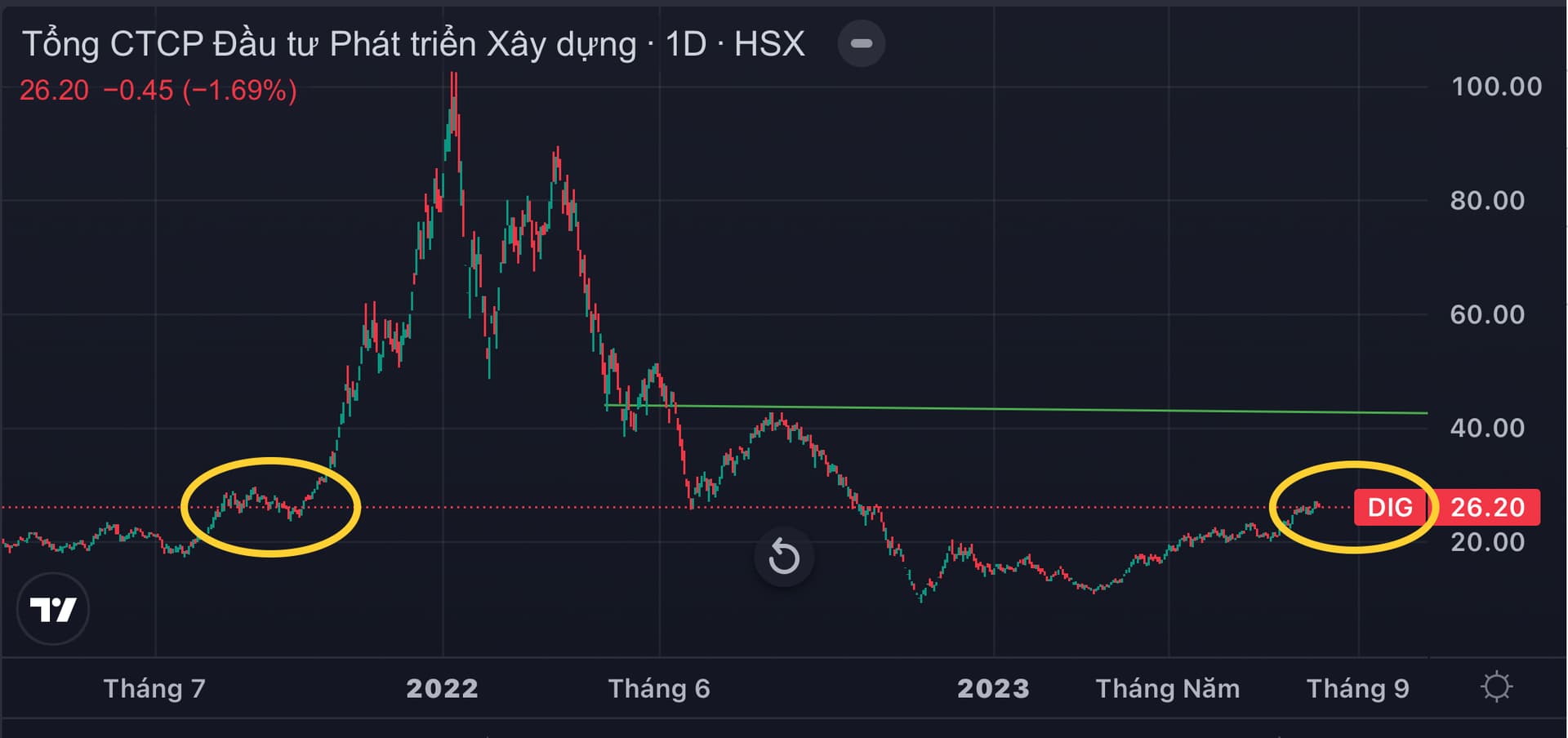Click the Tháng 7 time axis label
The image size is (1568, 738).
[154, 688]
